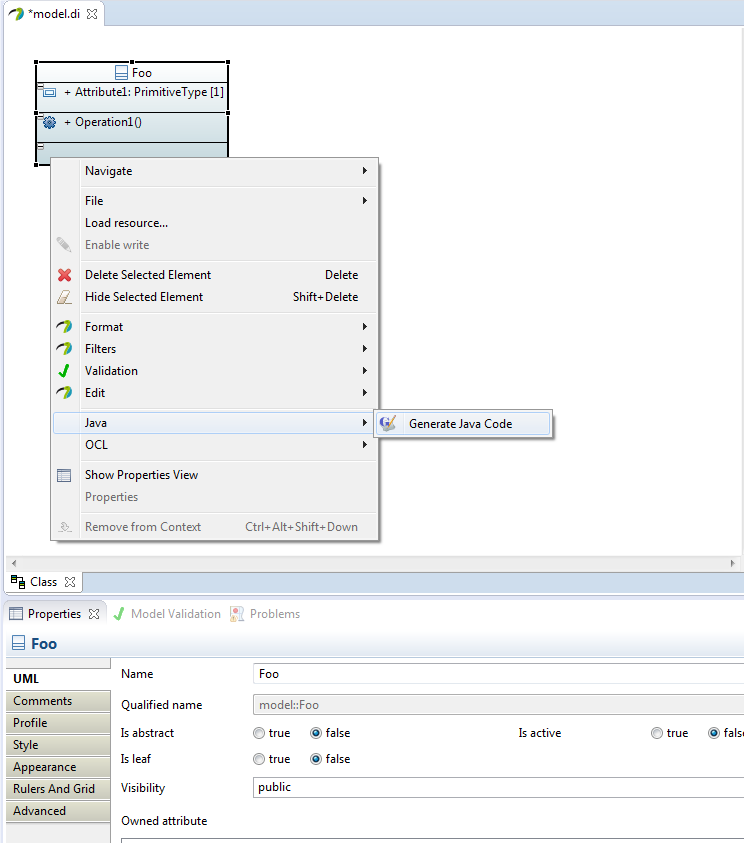Click the Problems view icon

[x=237, y=613]
